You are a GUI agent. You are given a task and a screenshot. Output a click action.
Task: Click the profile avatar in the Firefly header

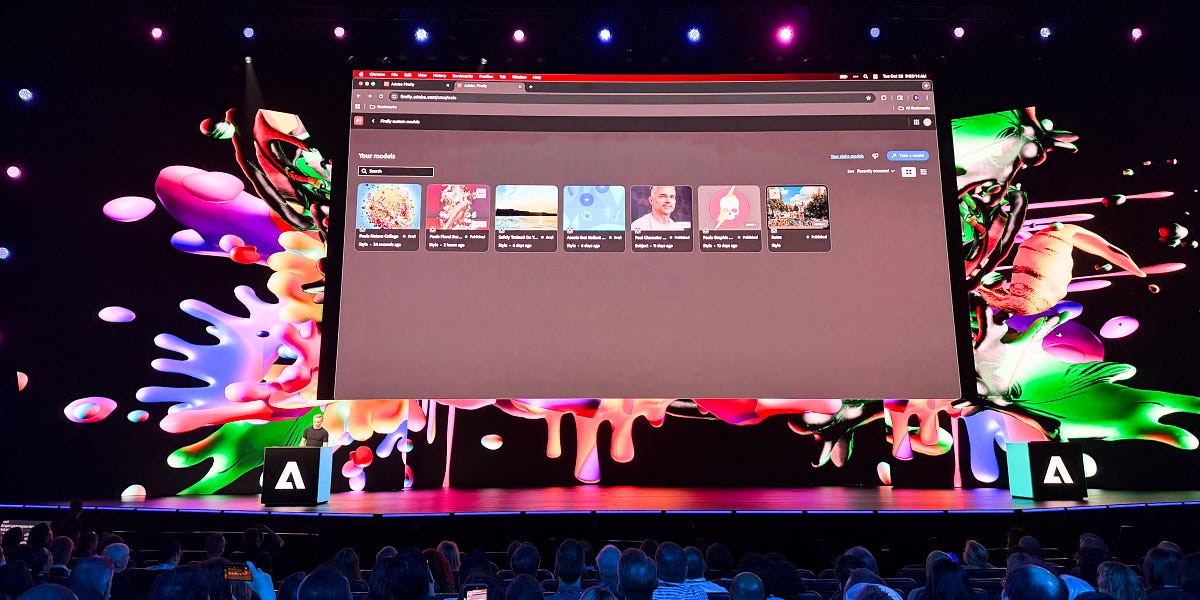[x=927, y=122]
